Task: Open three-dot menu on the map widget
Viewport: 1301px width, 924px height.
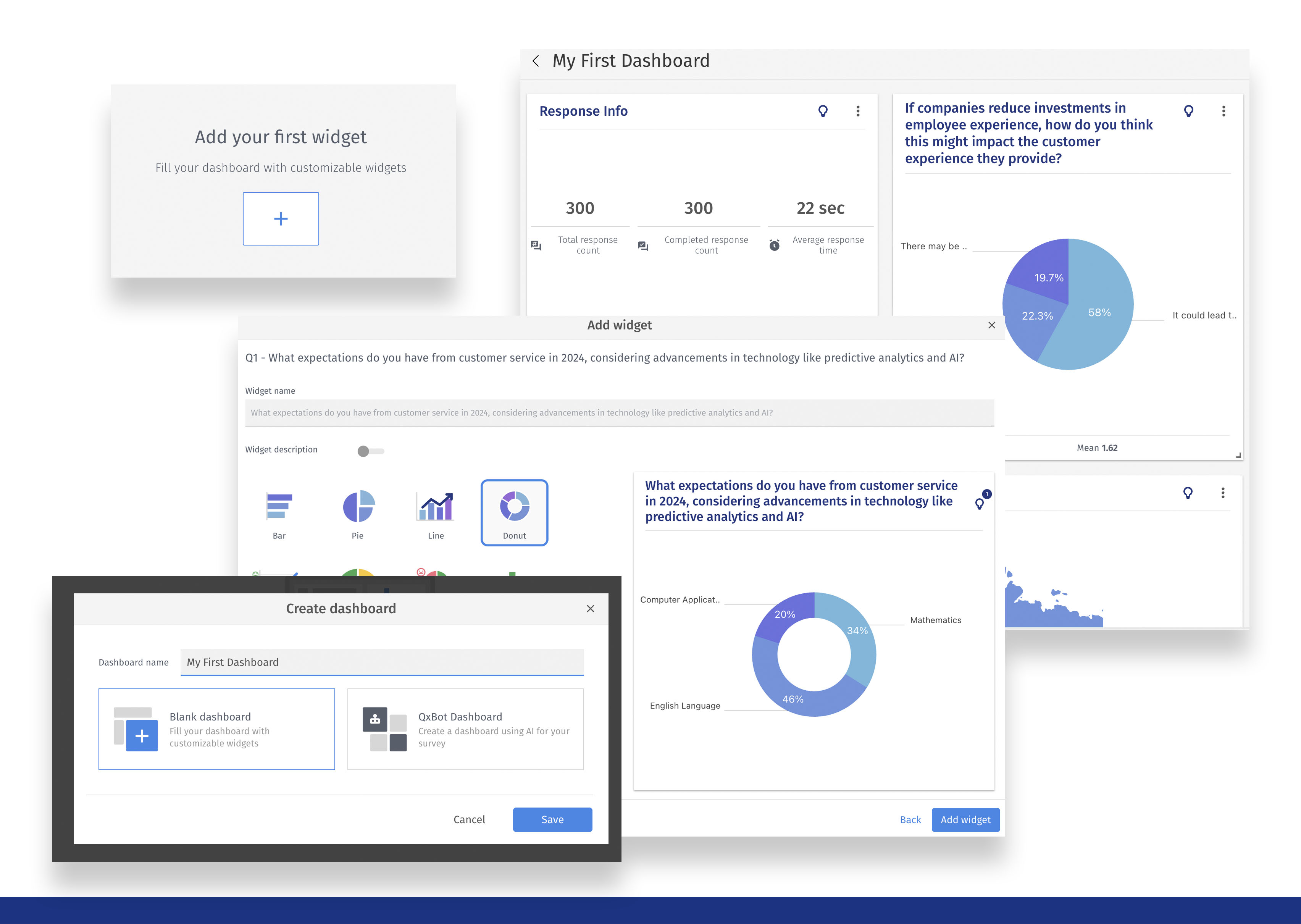Action: pos(1223,493)
